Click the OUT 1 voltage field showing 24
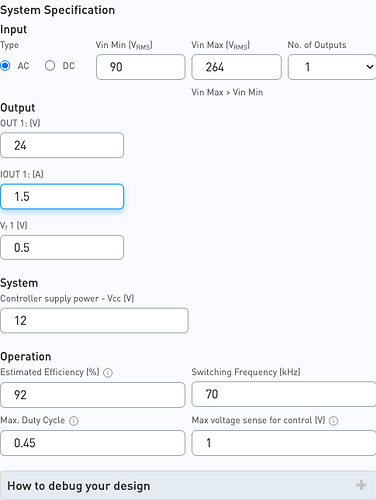Viewport: 376px width, 500px height. click(62, 145)
